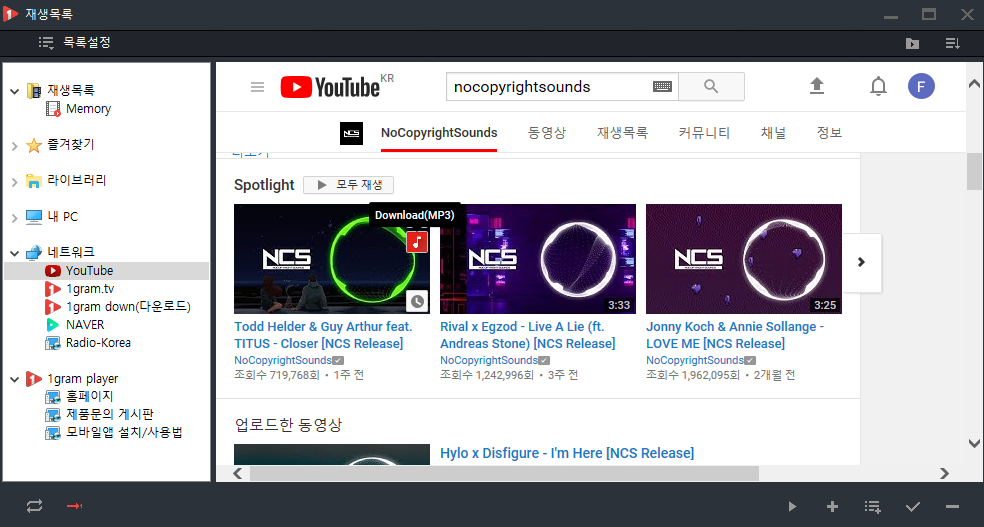Click the YouTube search magnifier button
The width and height of the screenshot is (984, 527).
click(x=711, y=87)
